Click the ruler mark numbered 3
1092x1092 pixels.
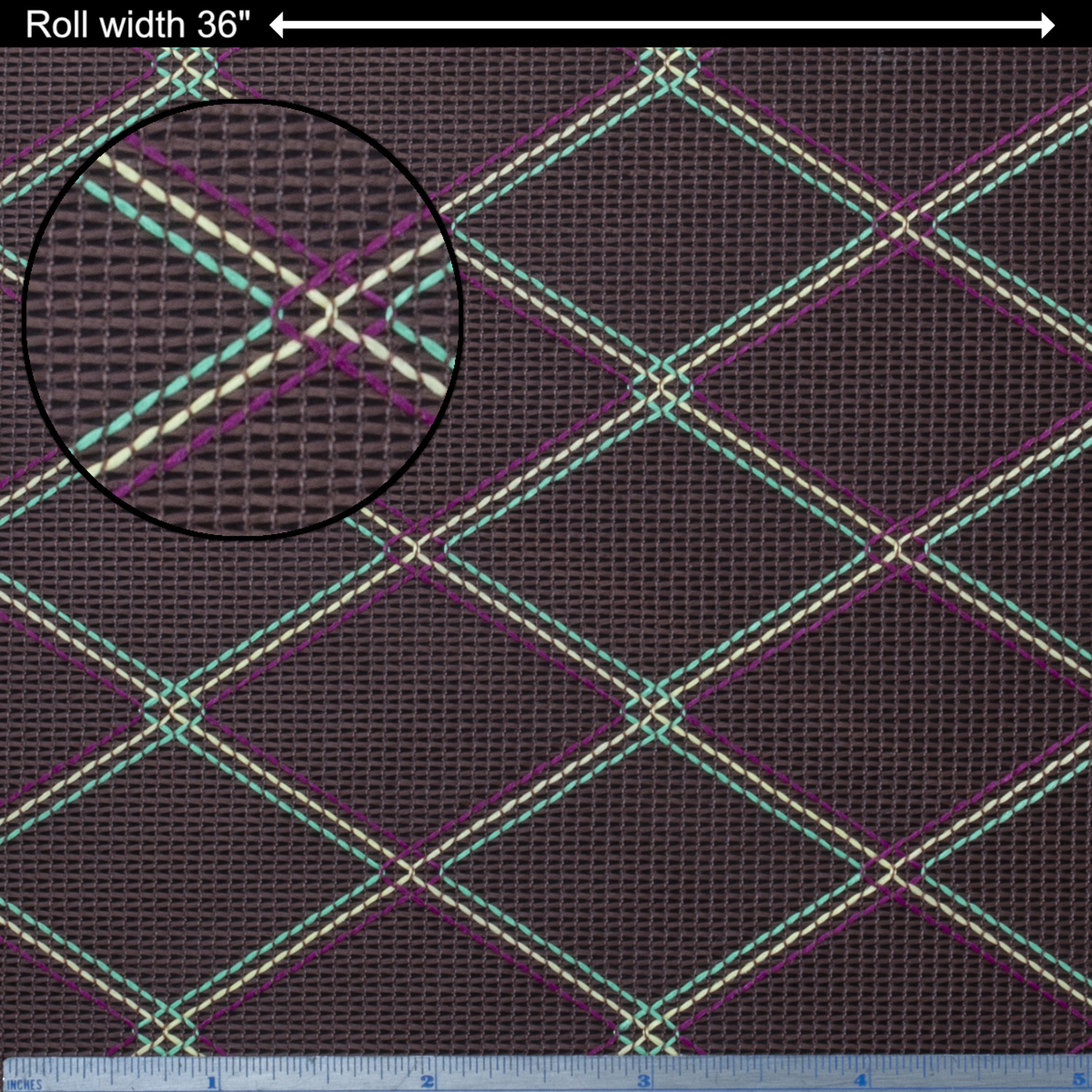(644, 1081)
